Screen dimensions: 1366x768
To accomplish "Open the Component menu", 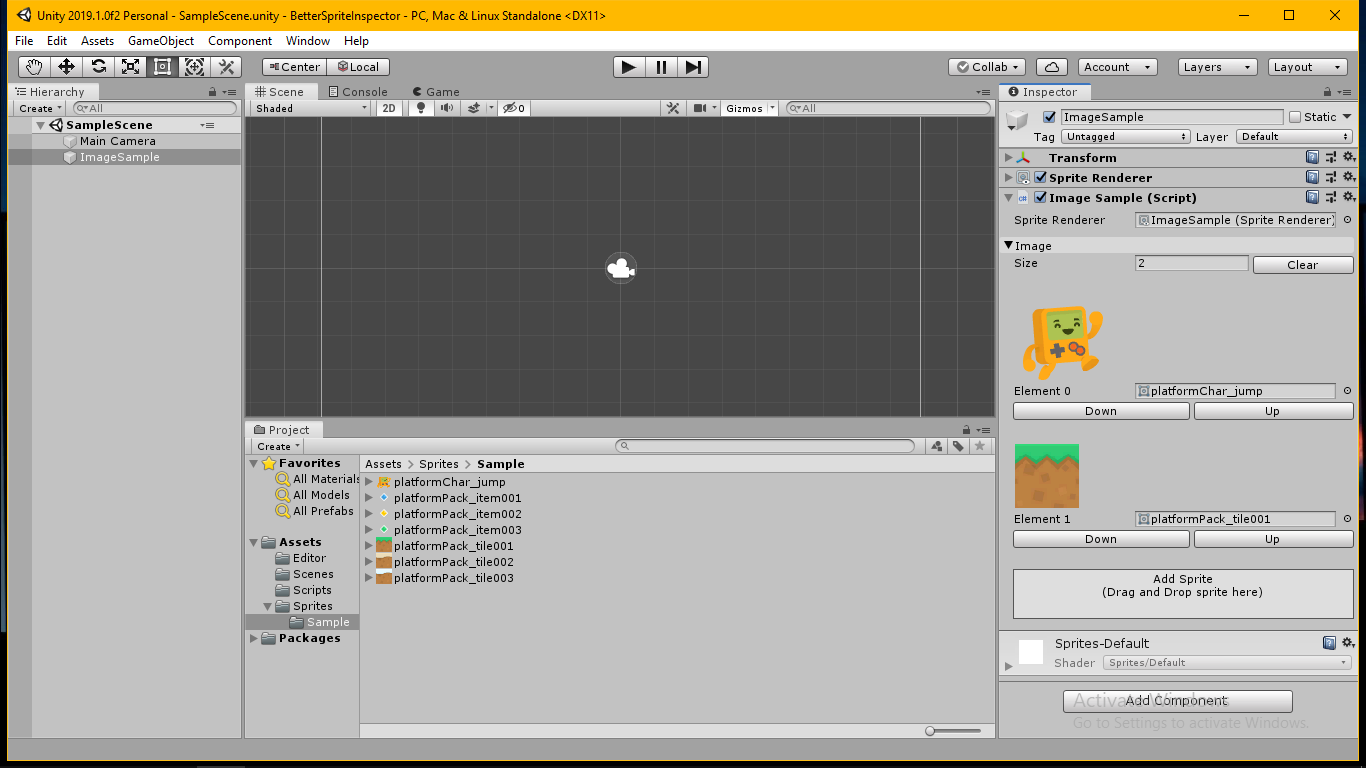I will tap(240, 41).
